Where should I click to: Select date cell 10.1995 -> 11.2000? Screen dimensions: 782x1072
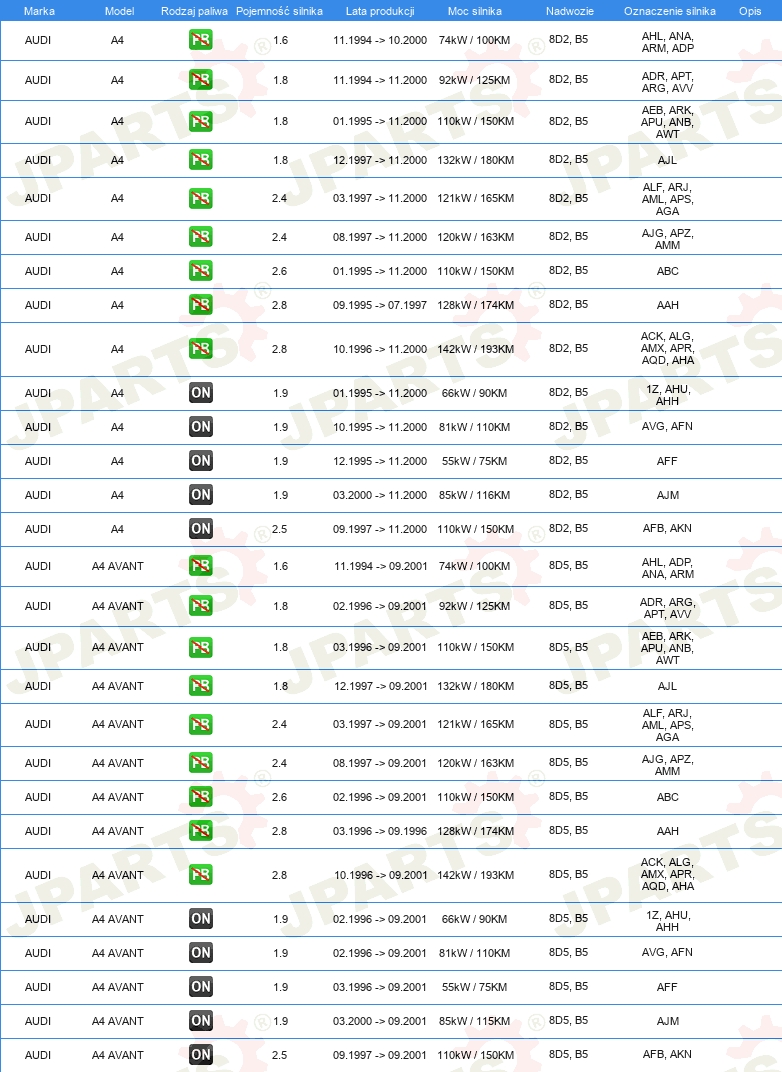click(x=380, y=427)
